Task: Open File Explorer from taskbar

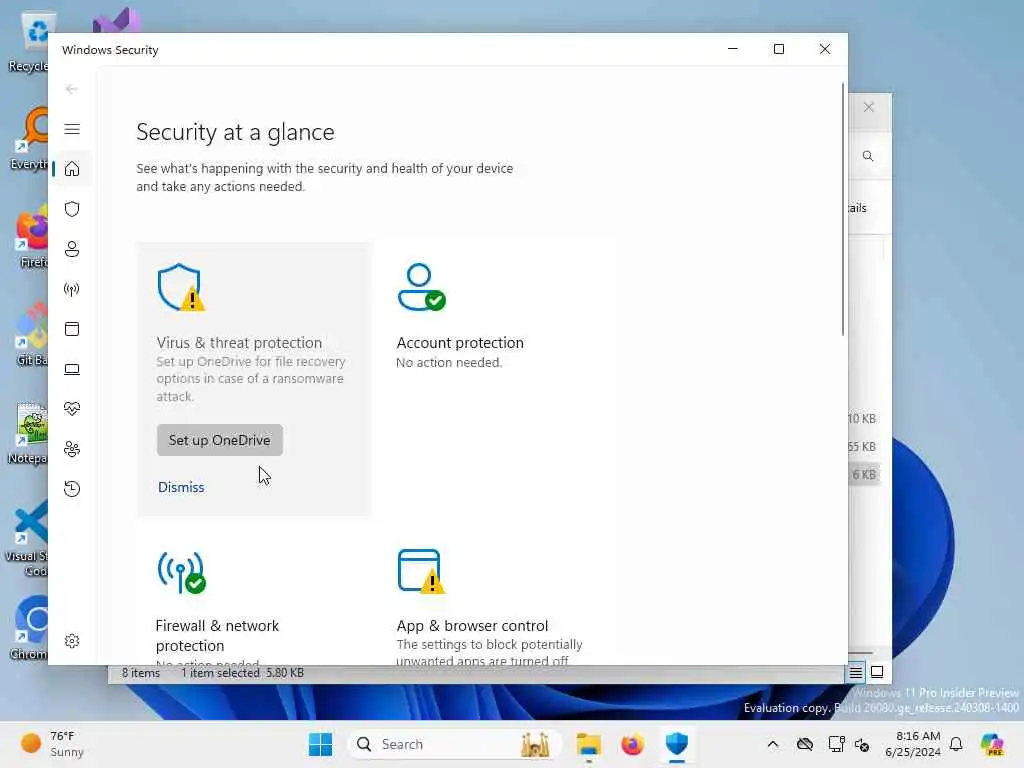Action: [588, 744]
